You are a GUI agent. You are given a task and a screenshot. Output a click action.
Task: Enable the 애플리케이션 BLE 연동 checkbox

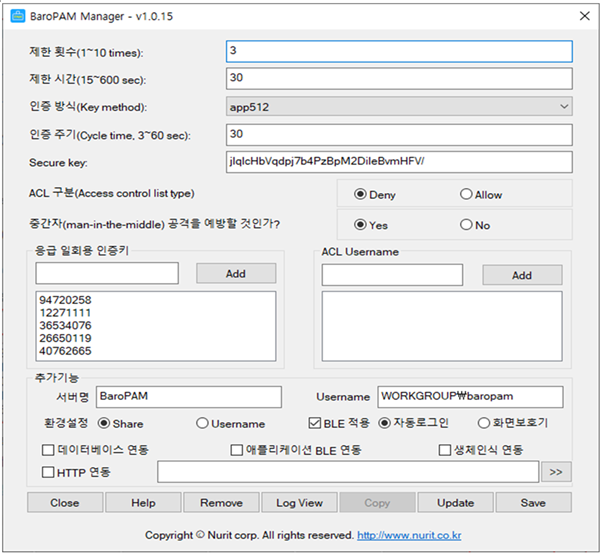coord(236,450)
